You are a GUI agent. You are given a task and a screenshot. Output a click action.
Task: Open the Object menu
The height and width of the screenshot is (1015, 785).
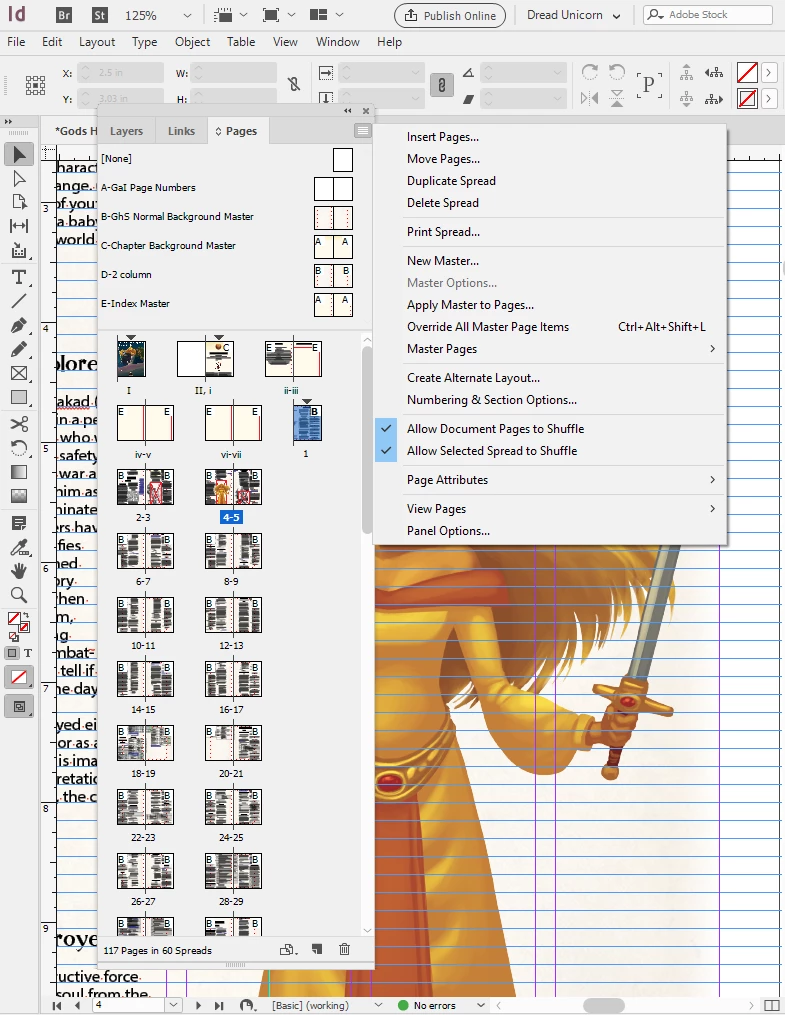(192, 41)
